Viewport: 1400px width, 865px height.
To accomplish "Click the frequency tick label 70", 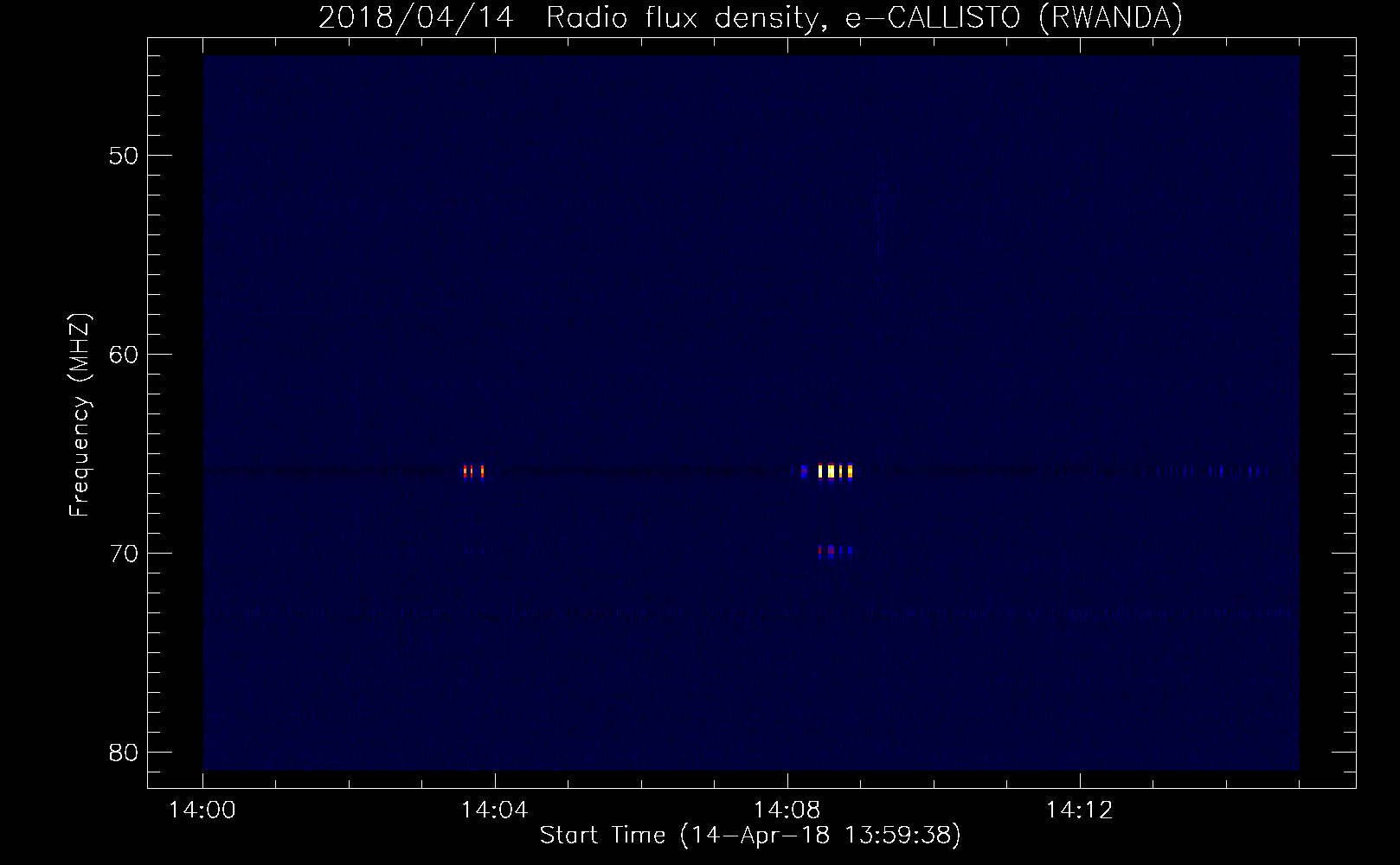I will coord(125,554).
